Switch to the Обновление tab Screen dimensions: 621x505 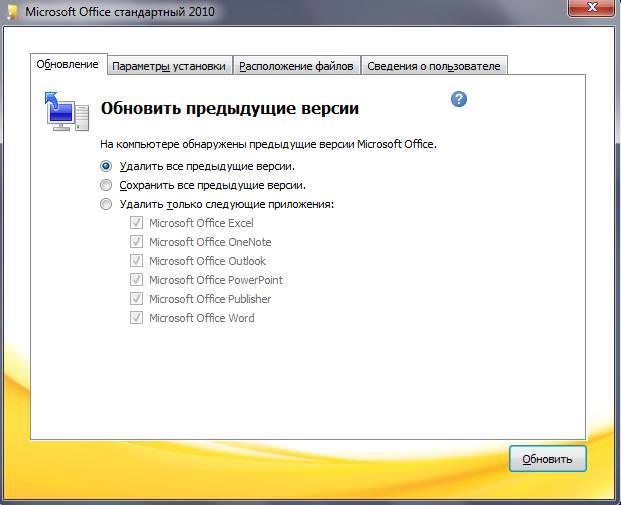click(68, 64)
